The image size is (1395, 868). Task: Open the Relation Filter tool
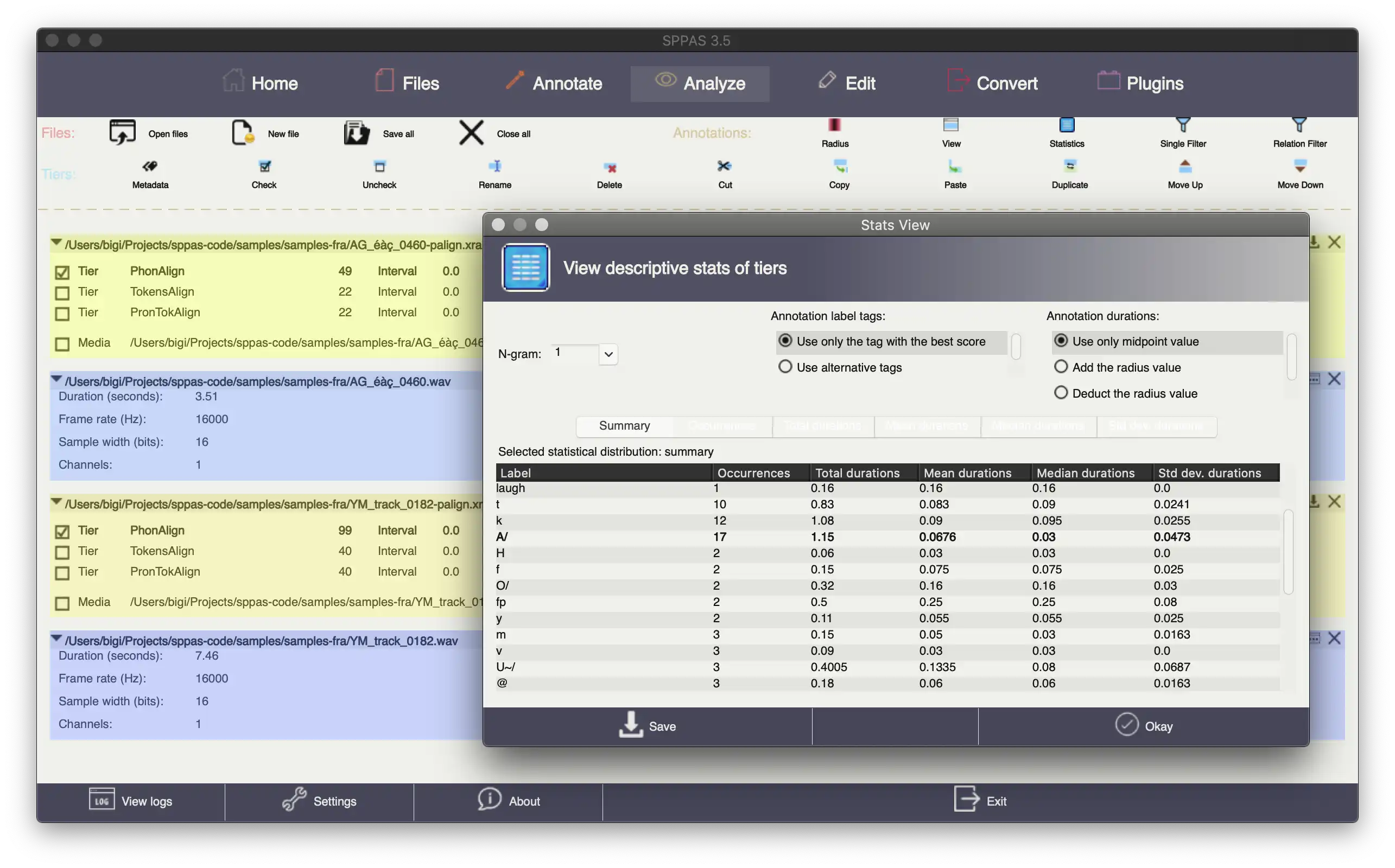(1298, 131)
